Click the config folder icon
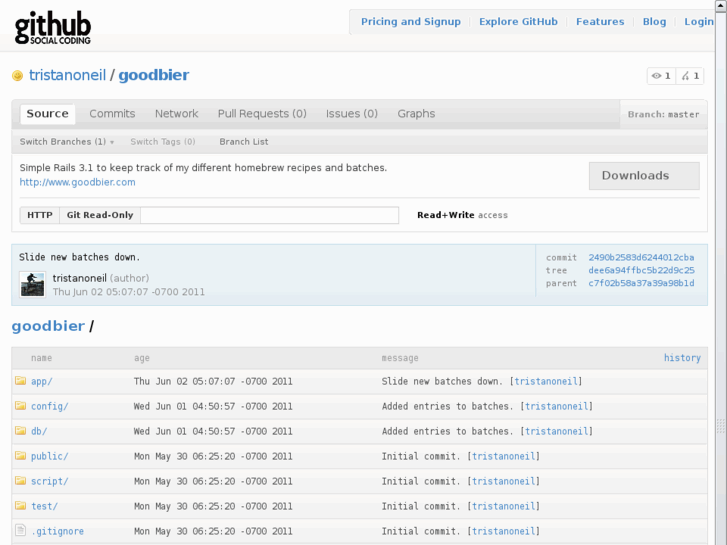 pos(20,406)
